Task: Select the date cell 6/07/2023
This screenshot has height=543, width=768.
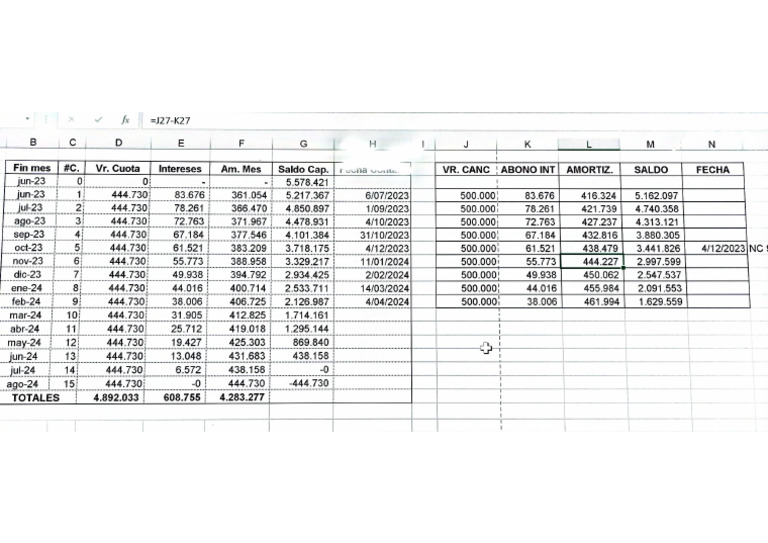Action: 373,196
